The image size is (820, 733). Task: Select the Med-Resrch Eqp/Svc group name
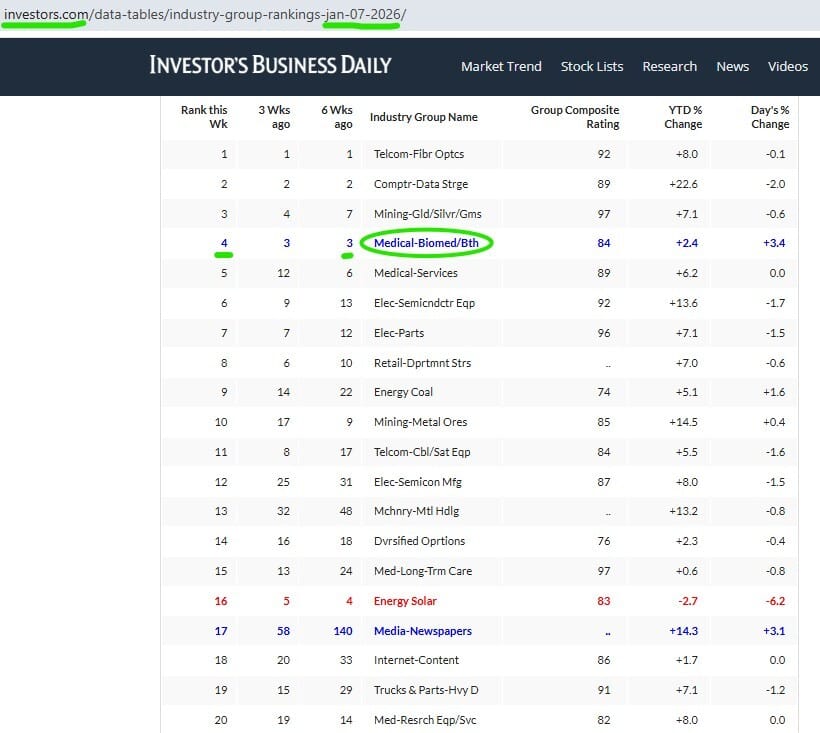[425, 720]
